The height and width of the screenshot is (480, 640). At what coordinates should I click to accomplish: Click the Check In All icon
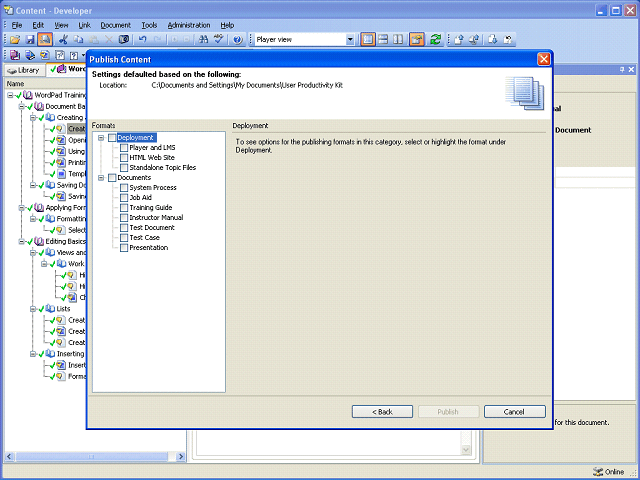click(x=474, y=40)
